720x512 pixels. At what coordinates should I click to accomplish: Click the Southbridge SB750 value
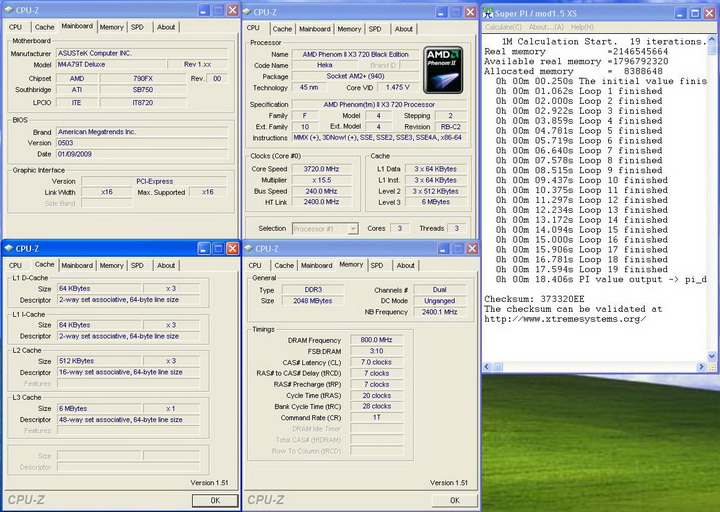(143, 90)
